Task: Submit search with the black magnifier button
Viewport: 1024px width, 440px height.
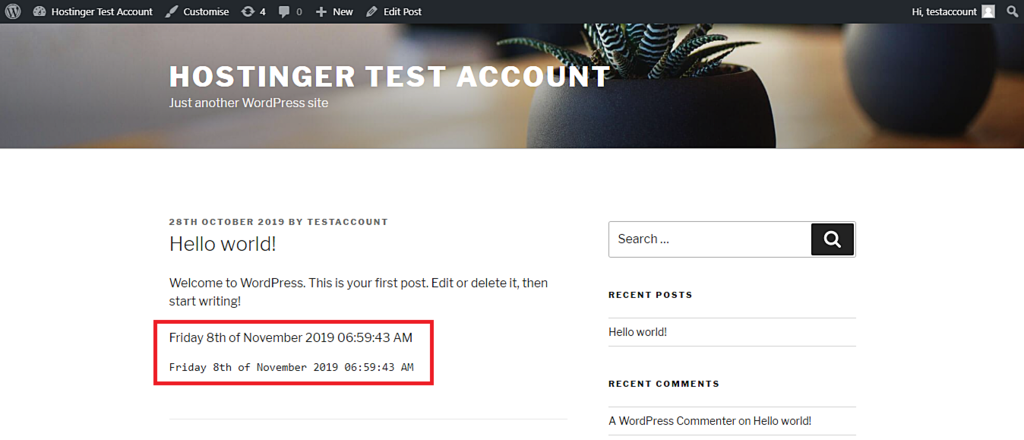Action: [x=832, y=240]
